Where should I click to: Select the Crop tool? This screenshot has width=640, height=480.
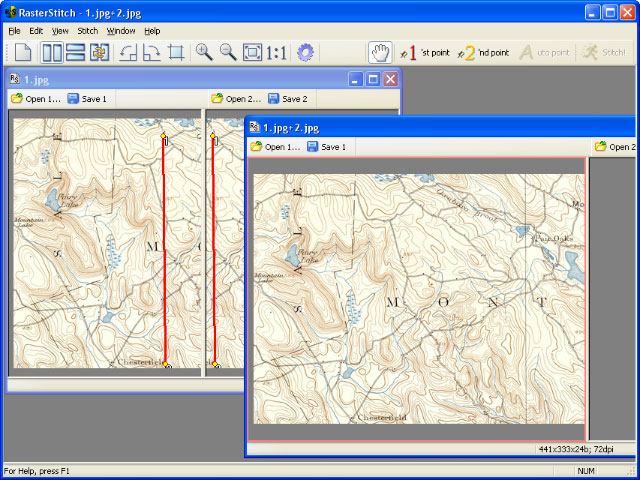pos(176,52)
